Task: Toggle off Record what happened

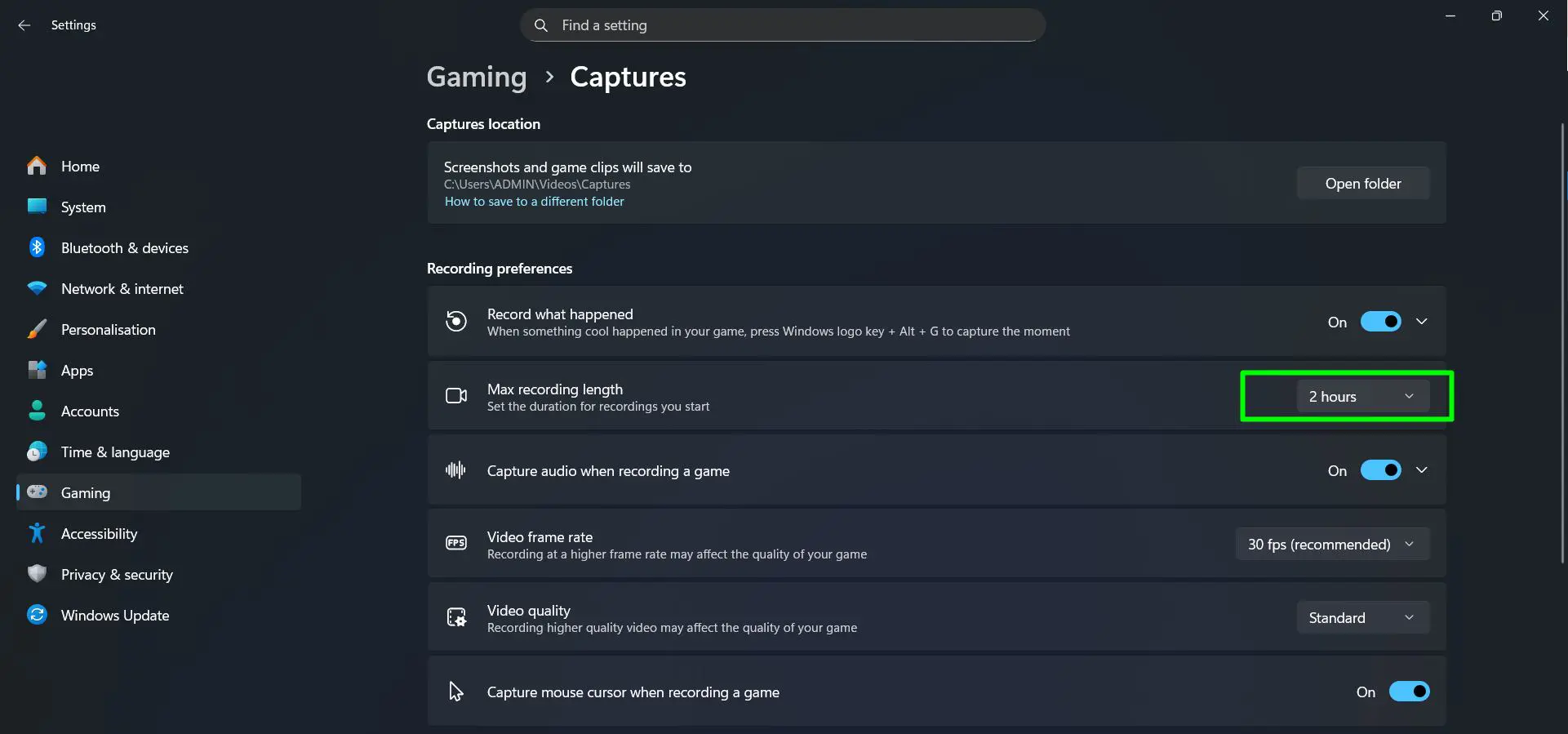Action: (x=1380, y=321)
